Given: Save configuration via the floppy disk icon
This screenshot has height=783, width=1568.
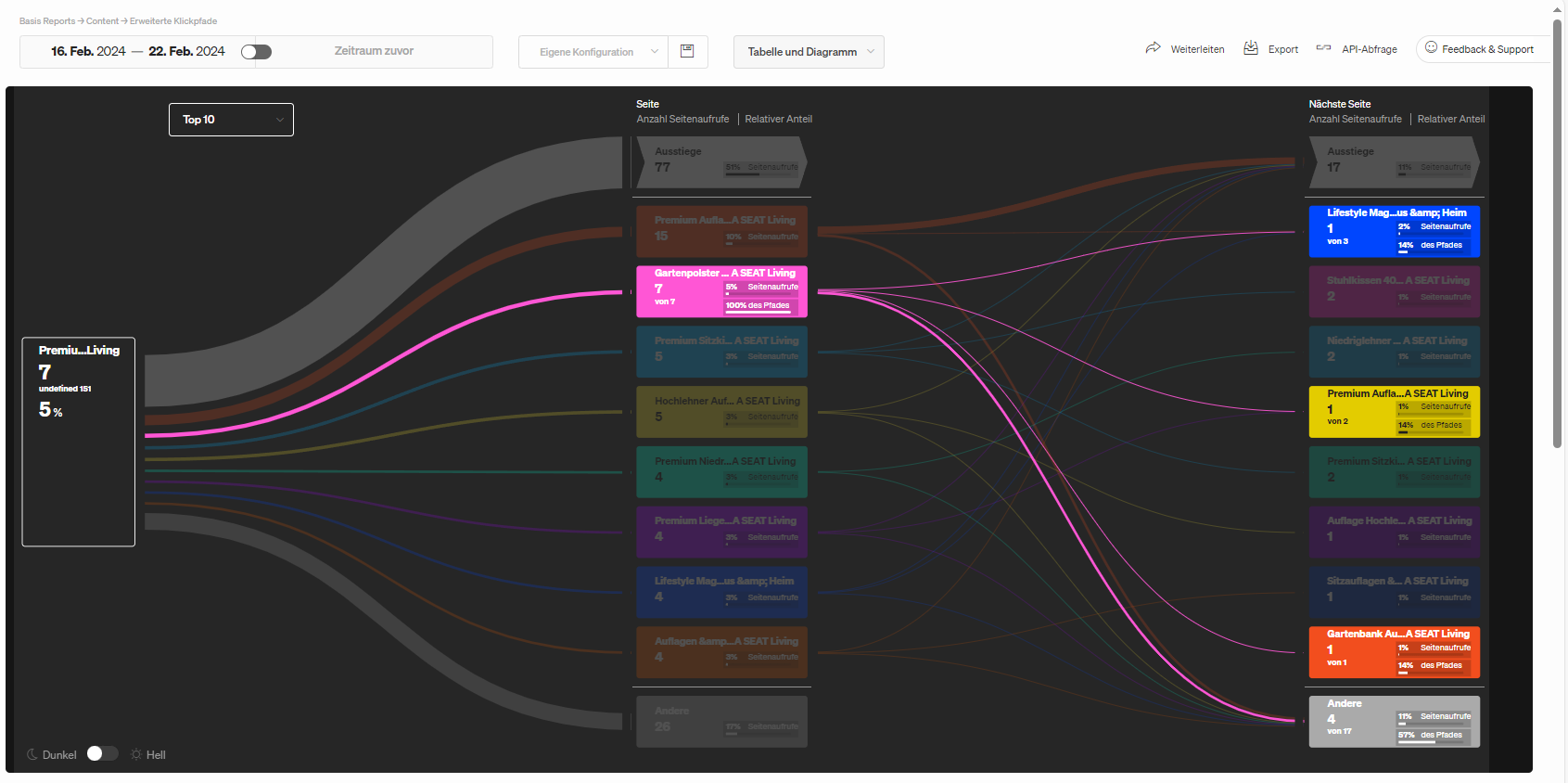Looking at the screenshot, I should (x=687, y=51).
